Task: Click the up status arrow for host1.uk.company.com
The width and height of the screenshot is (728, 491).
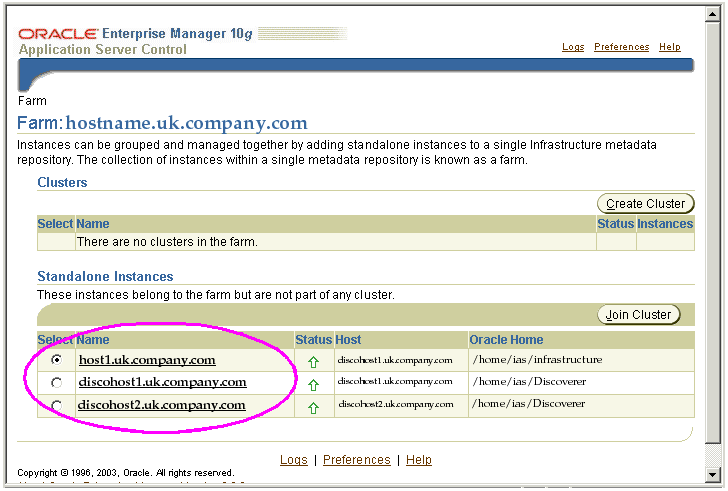Action: (x=313, y=362)
